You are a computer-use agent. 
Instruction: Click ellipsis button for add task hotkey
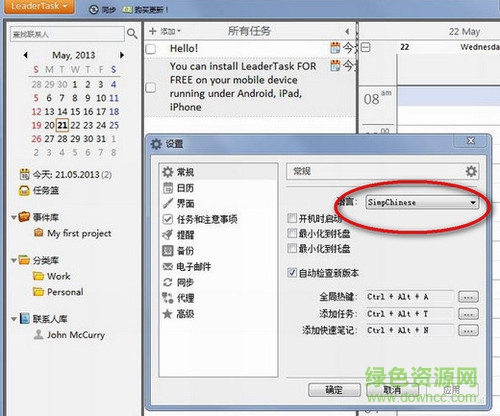[x=468, y=314]
